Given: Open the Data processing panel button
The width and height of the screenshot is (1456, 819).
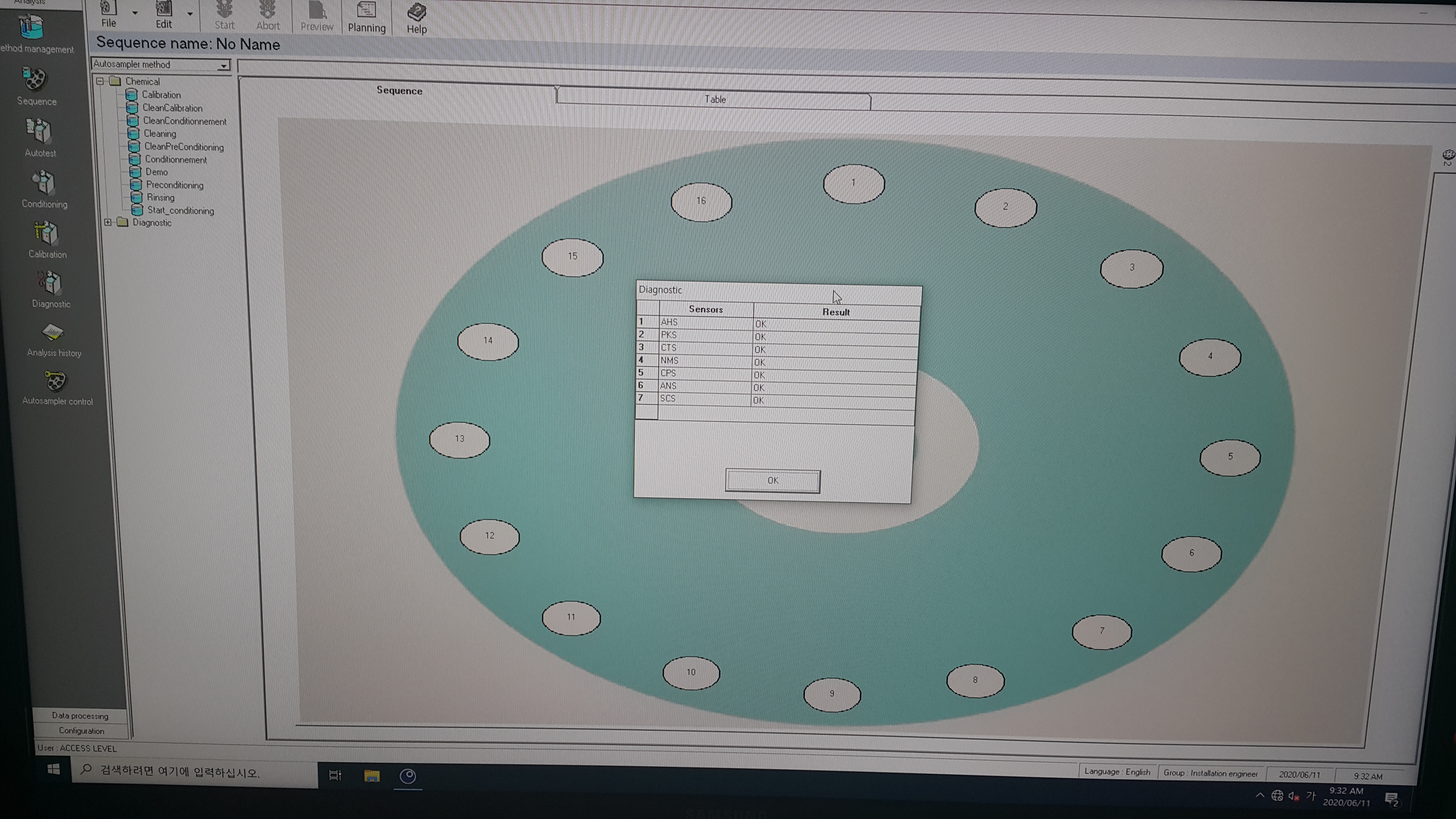Looking at the screenshot, I should 80,716.
